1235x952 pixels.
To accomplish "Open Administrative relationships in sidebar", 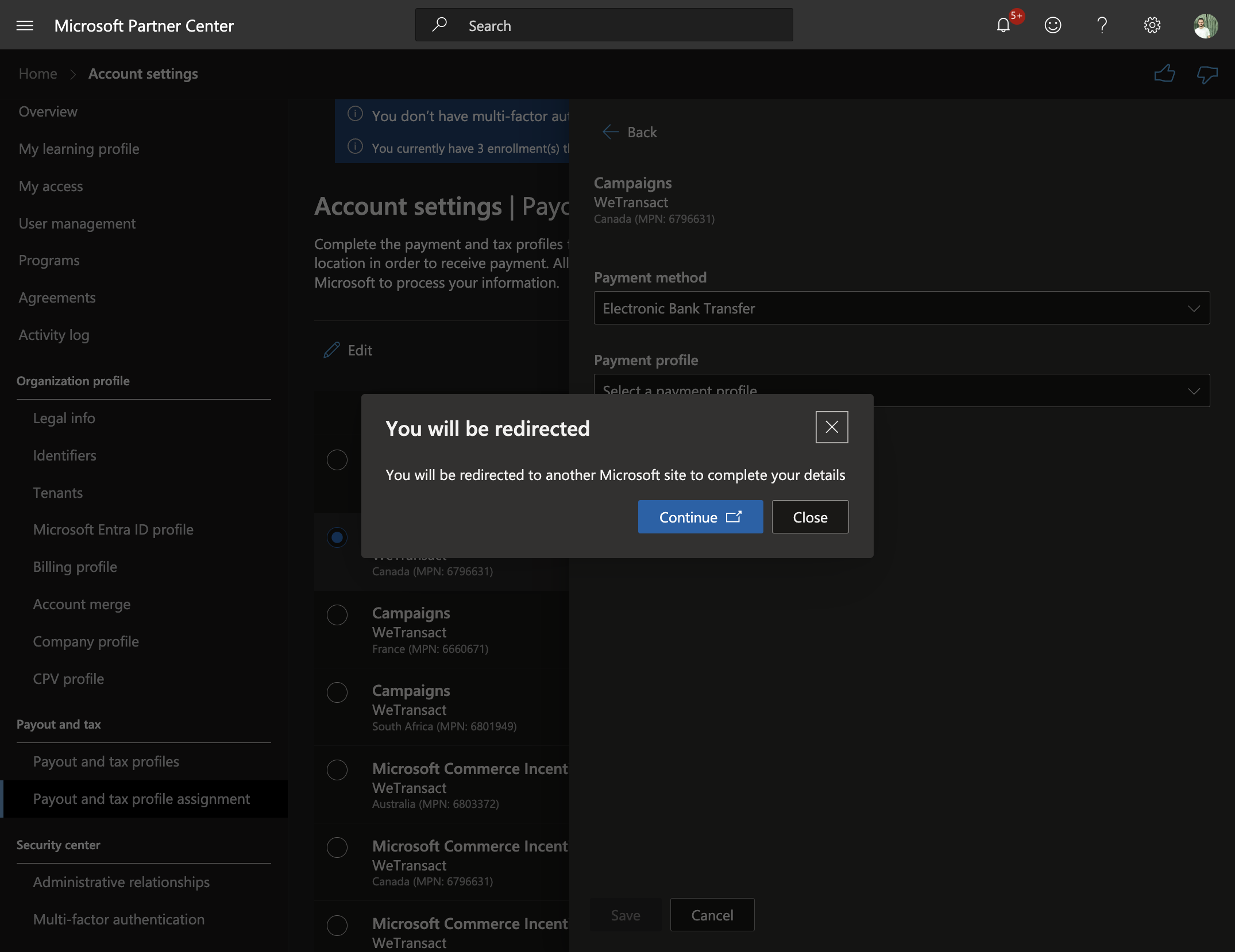I will pos(121,882).
